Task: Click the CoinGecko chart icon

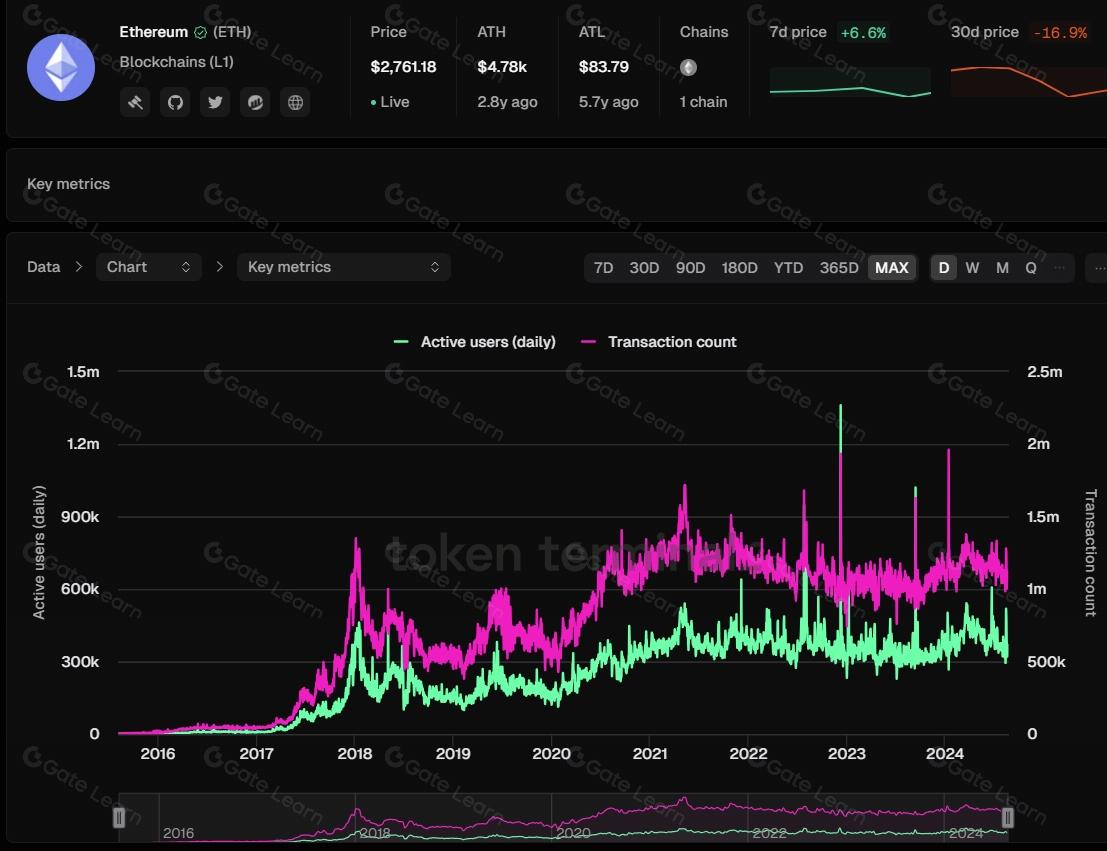Action: tap(255, 102)
